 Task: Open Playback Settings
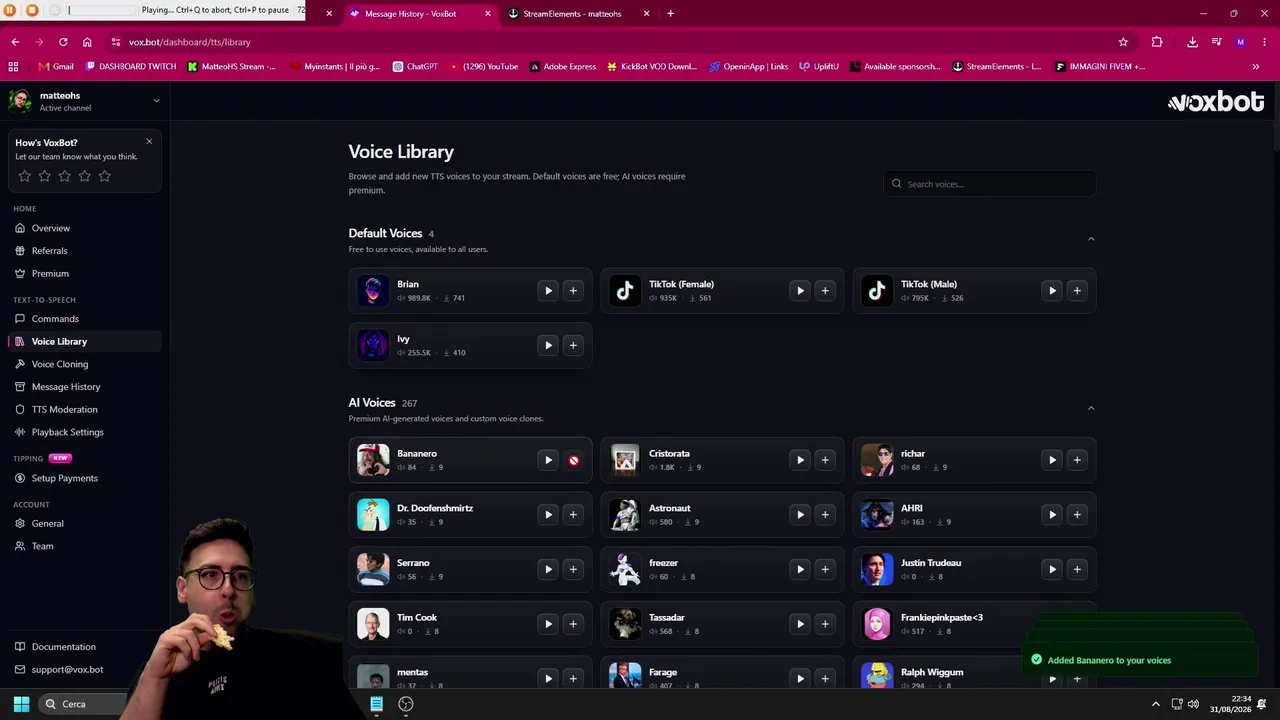(84, 432)
